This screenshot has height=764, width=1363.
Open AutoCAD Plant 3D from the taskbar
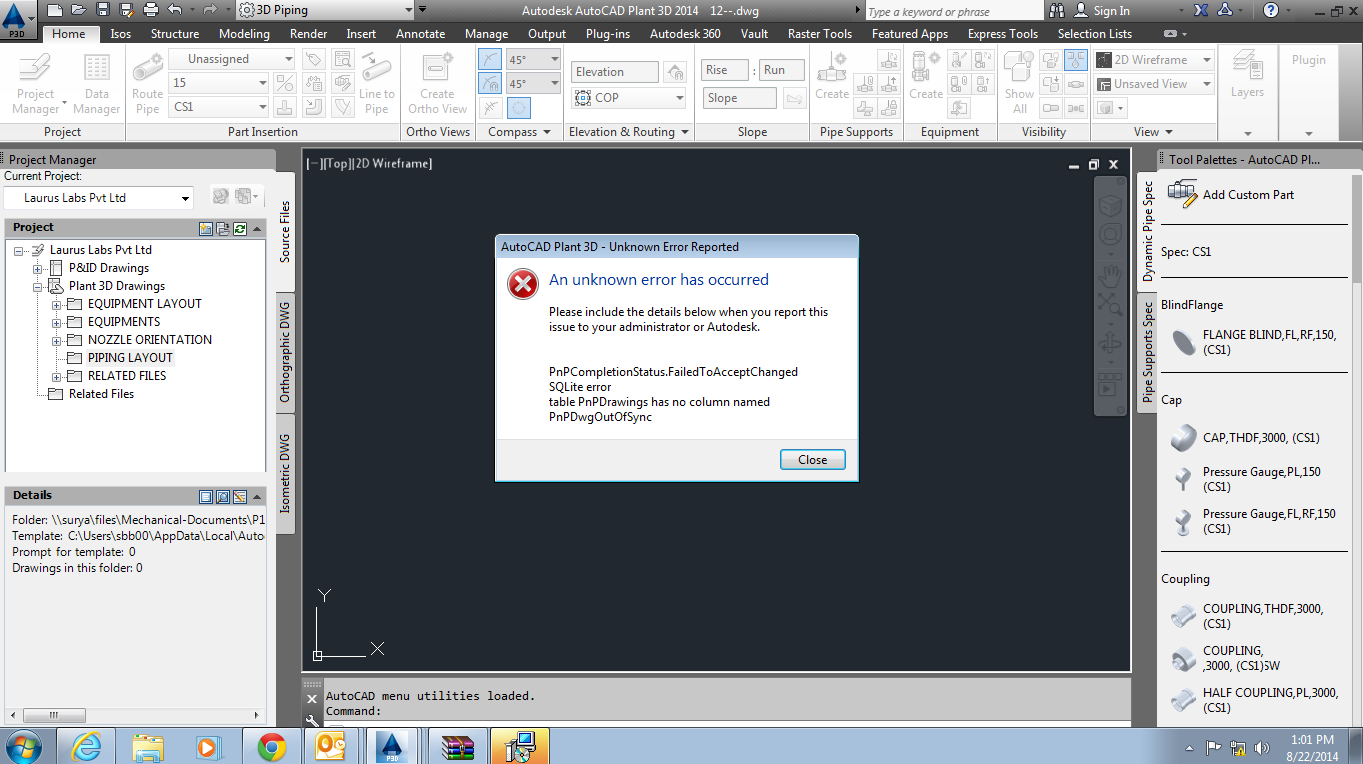(393, 745)
